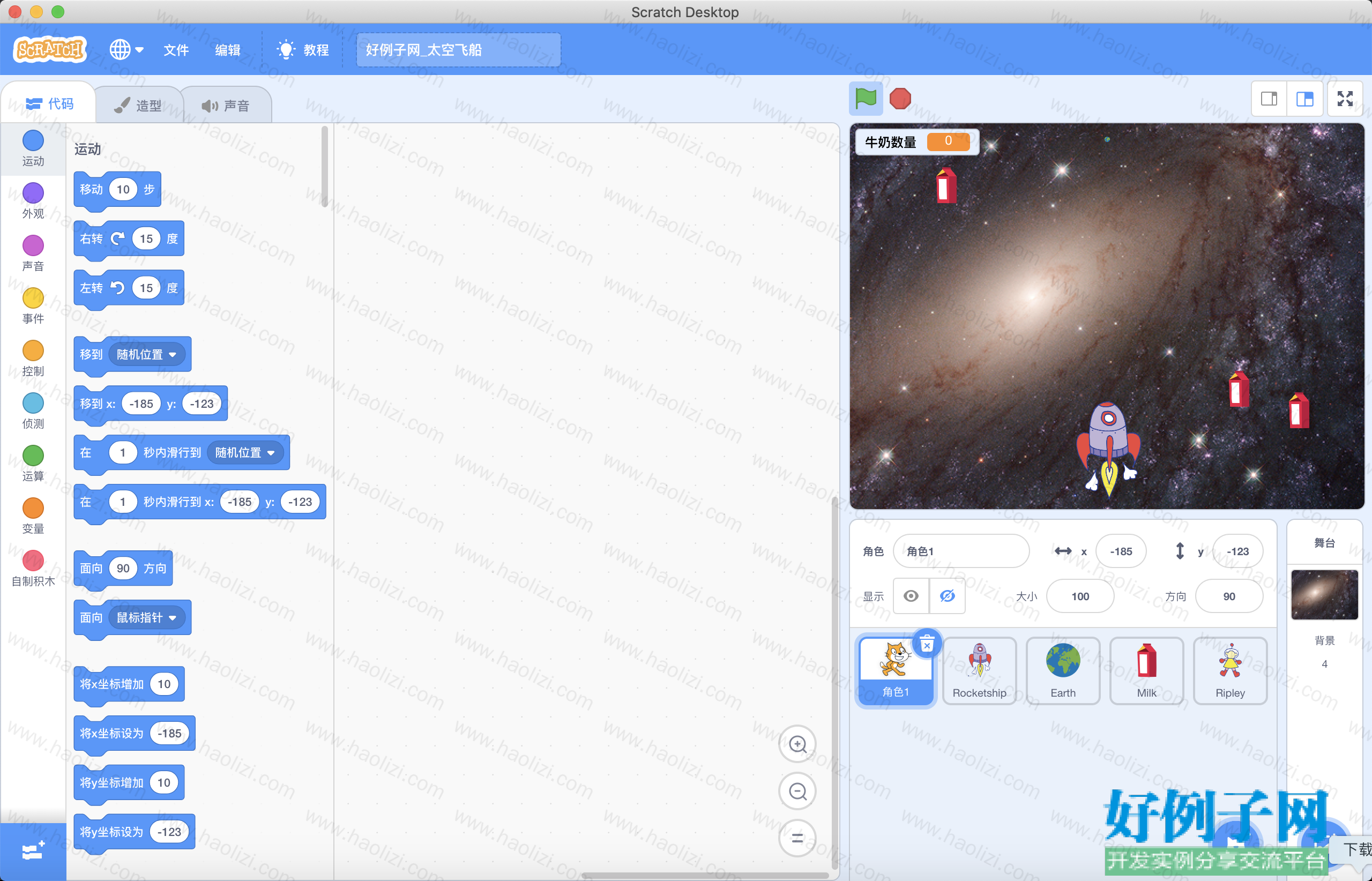
Task: Open the language globe dropdown
Action: 126,50
